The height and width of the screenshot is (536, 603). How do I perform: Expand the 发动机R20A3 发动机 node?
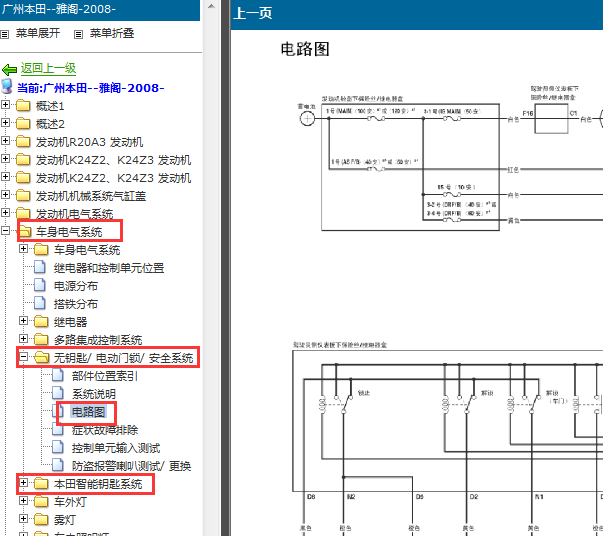point(5,140)
